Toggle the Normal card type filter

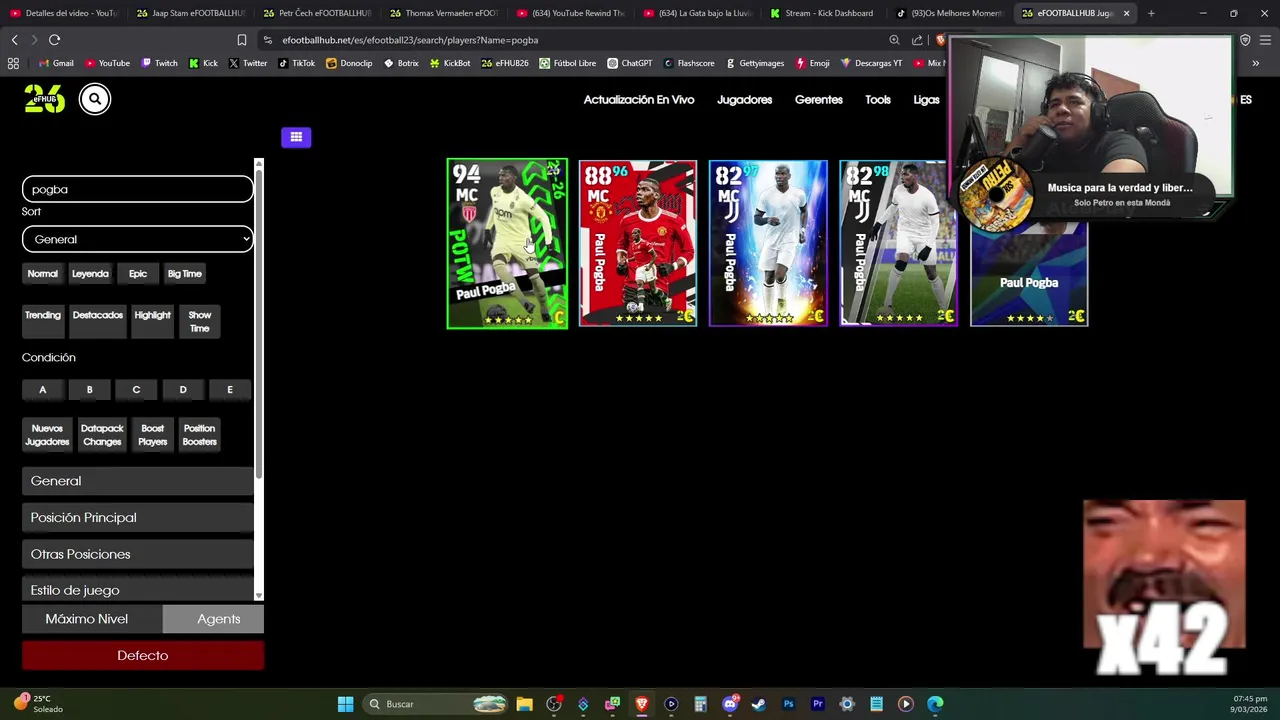pyautogui.click(x=43, y=274)
